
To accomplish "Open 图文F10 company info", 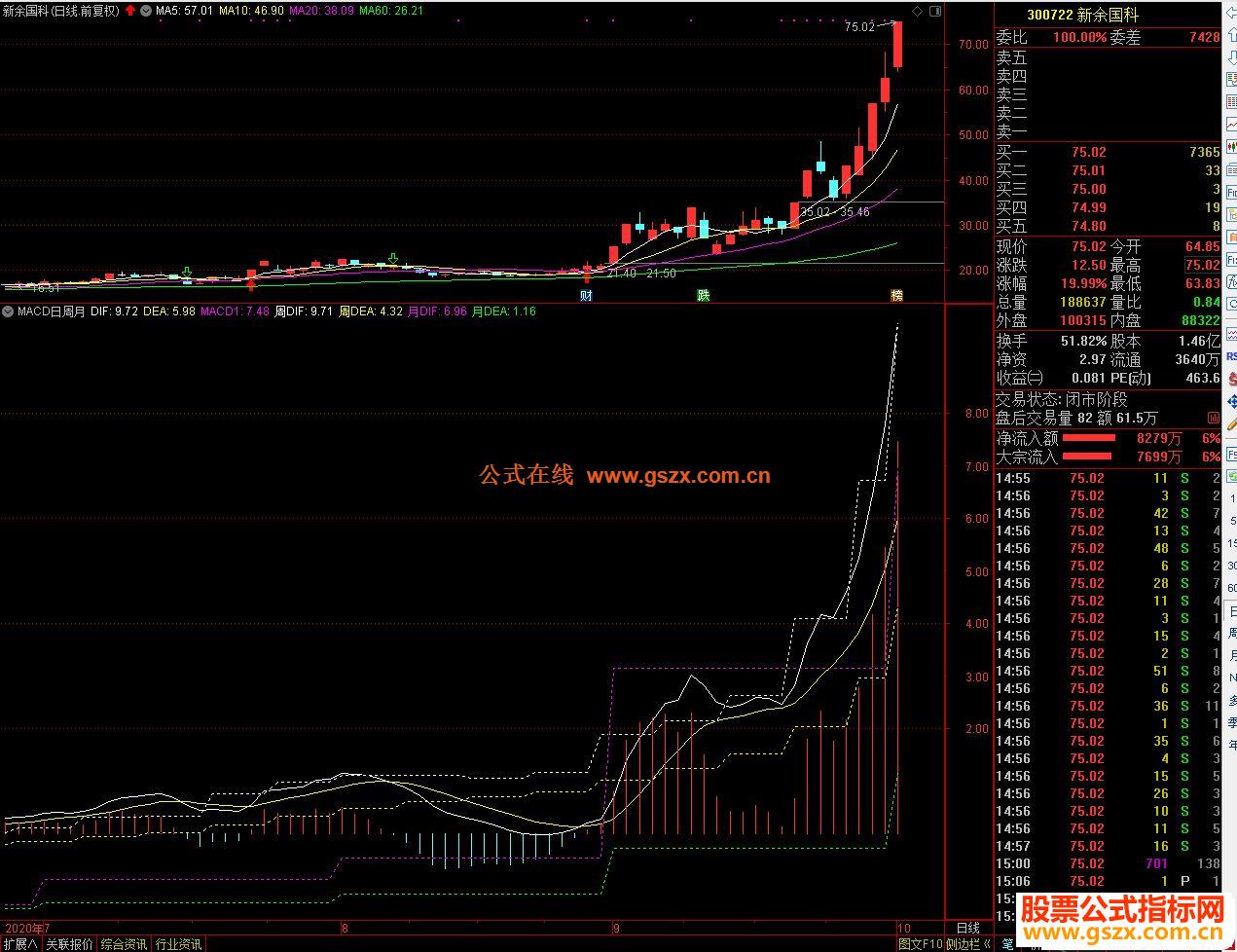I will pos(920,944).
